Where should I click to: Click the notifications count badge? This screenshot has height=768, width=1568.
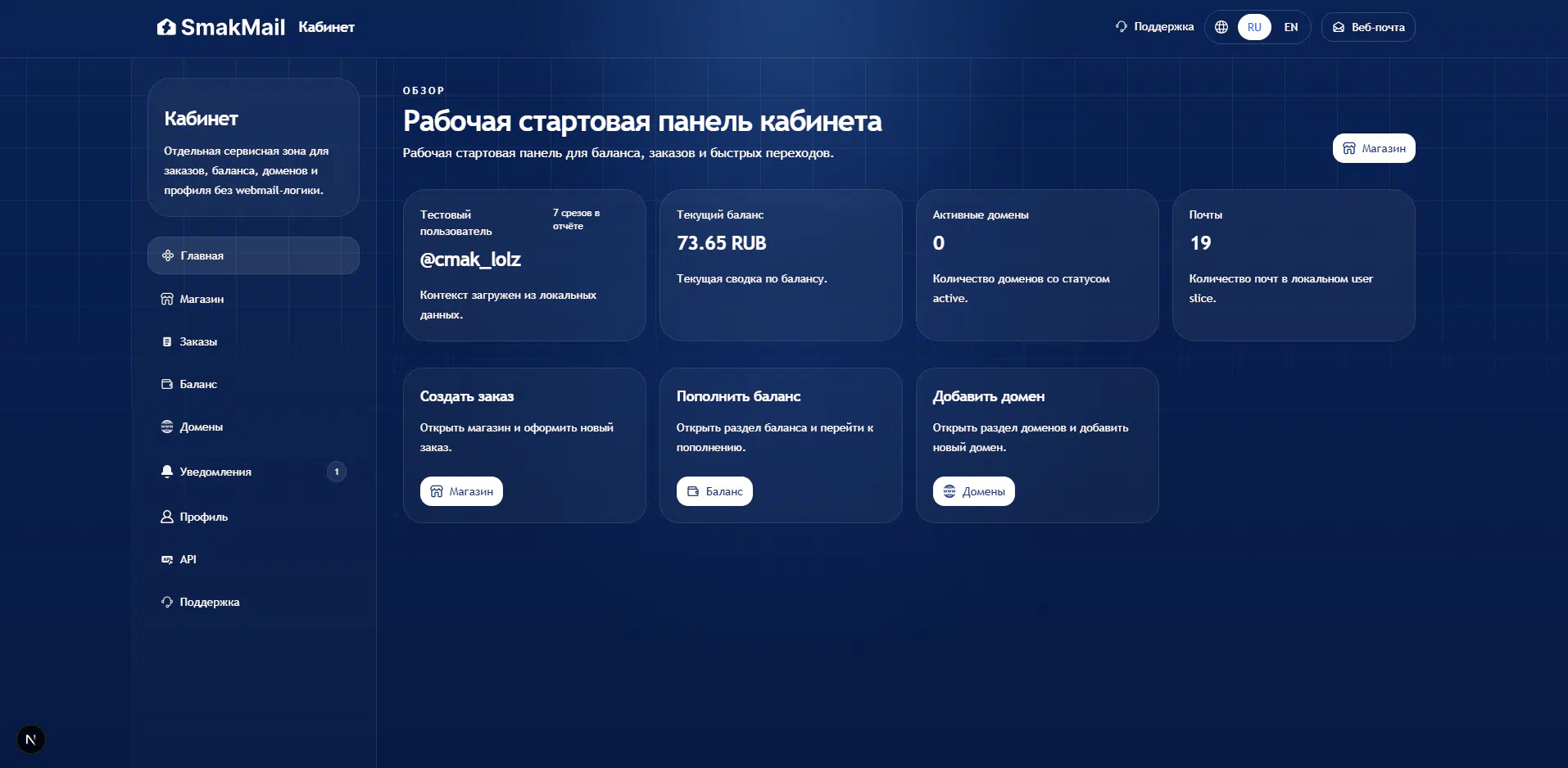336,472
